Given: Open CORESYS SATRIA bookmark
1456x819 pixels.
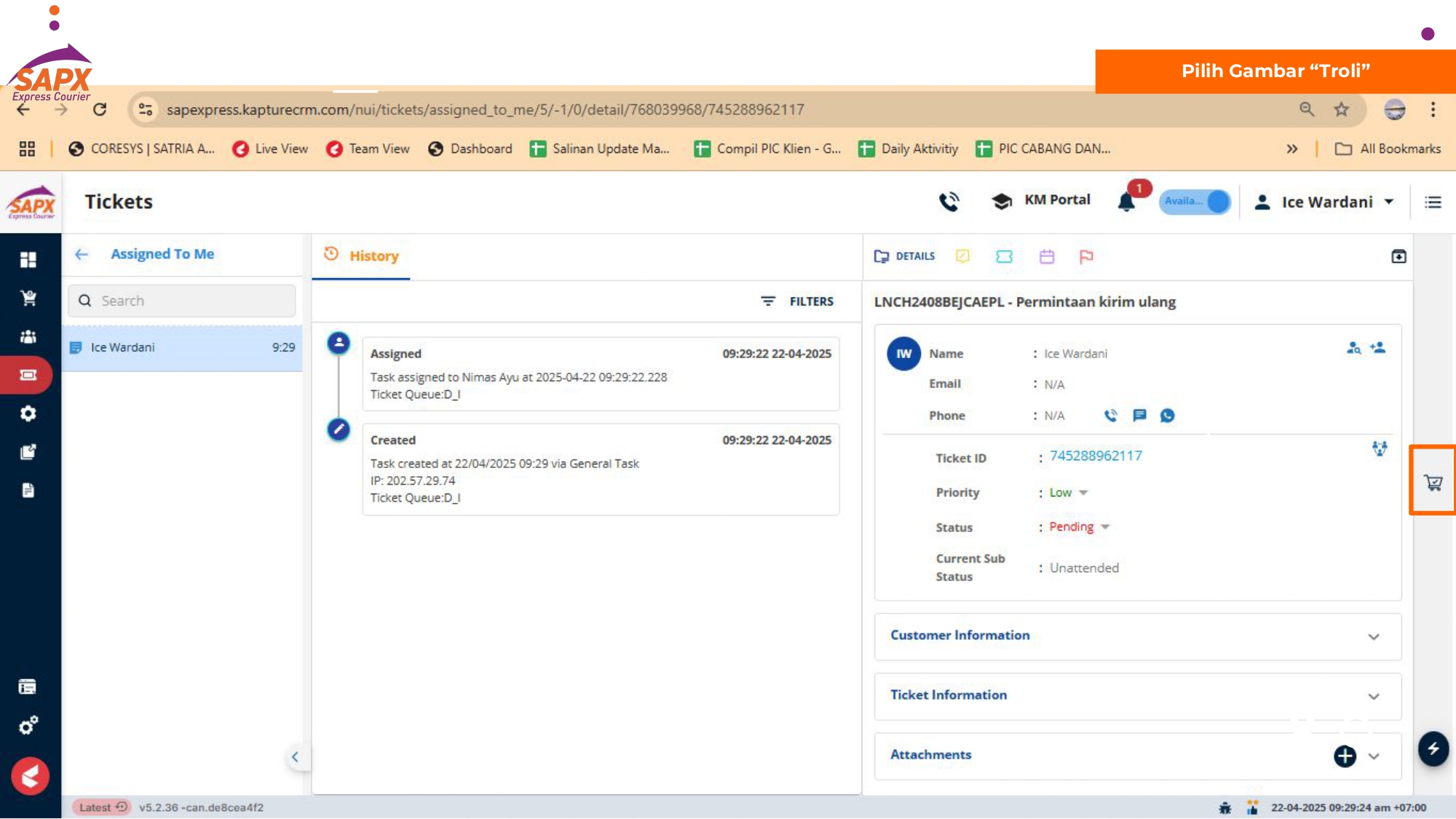Looking at the screenshot, I should click(141, 149).
